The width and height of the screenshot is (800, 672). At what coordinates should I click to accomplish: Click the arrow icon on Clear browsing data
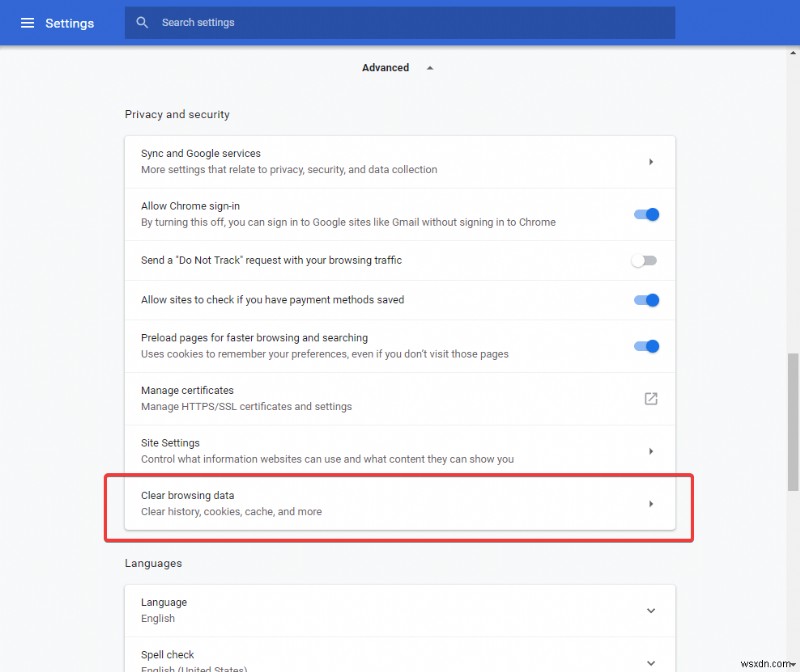651,504
